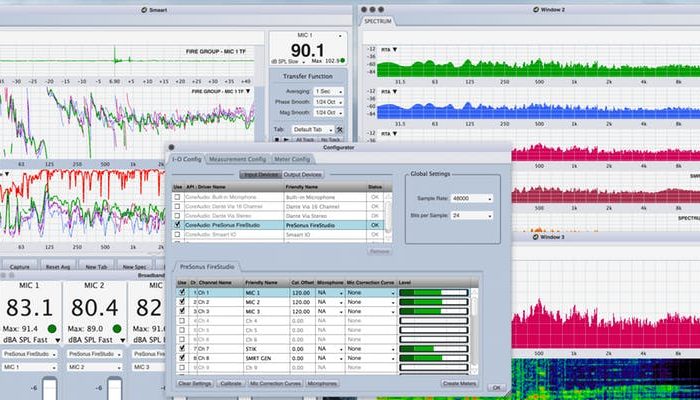Uncheck the Use checkbox for Ch 1
Viewport: 700px width, 400px height.
pyautogui.click(x=182, y=293)
